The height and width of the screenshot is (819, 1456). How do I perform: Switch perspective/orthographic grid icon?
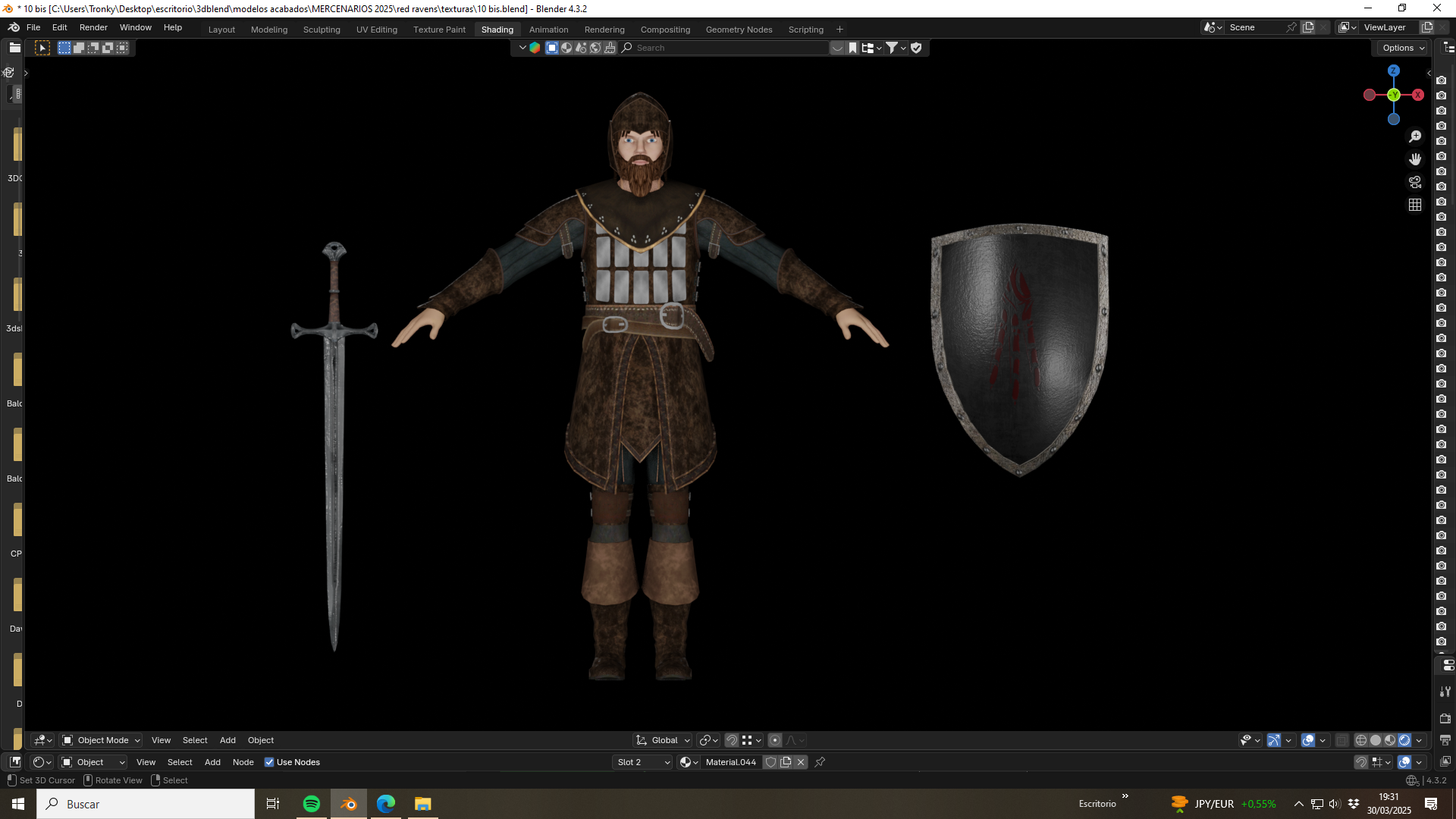click(x=1415, y=205)
